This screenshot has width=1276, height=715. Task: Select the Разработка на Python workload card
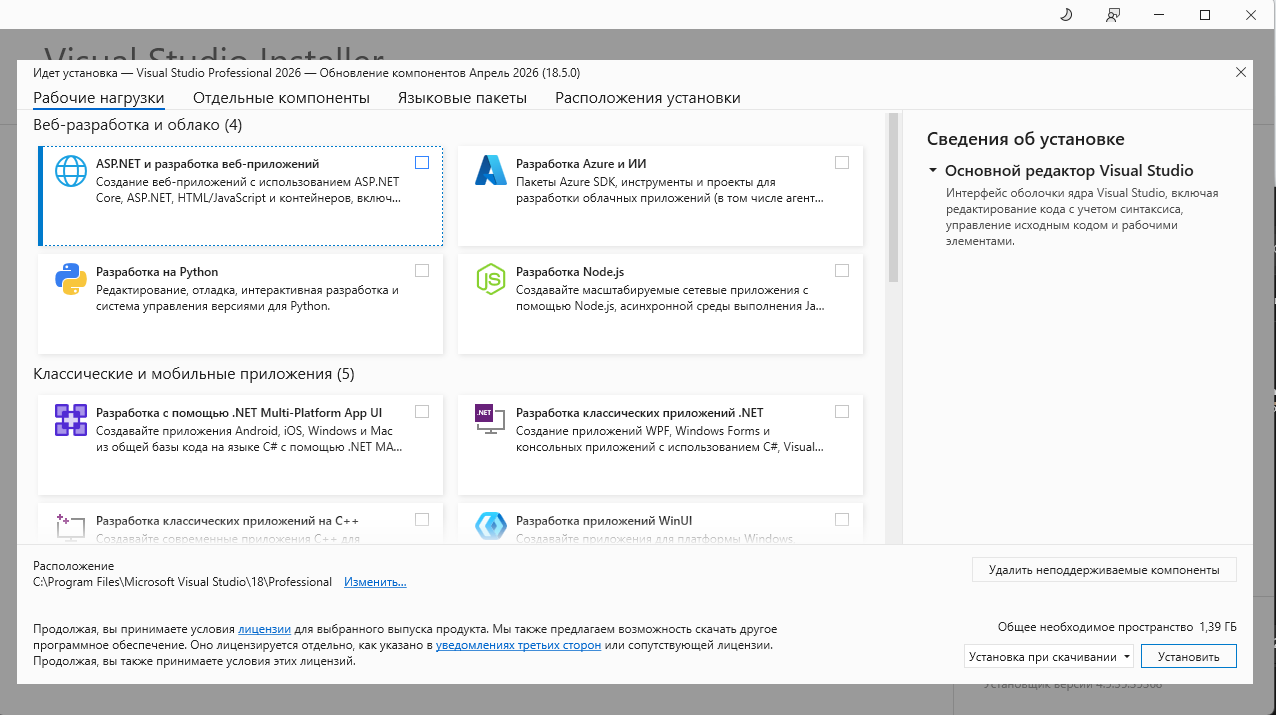pyautogui.click(x=240, y=304)
